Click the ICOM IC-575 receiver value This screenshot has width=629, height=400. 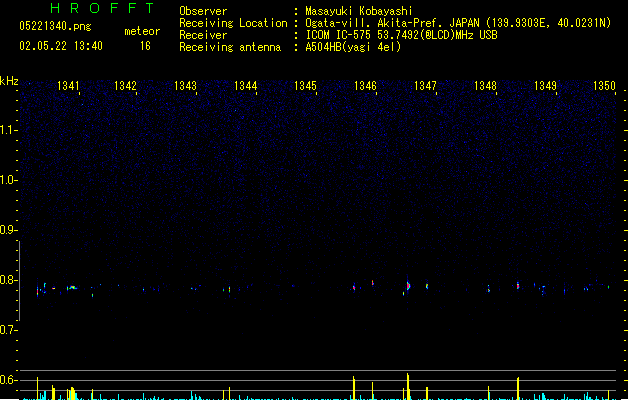tap(402, 35)
